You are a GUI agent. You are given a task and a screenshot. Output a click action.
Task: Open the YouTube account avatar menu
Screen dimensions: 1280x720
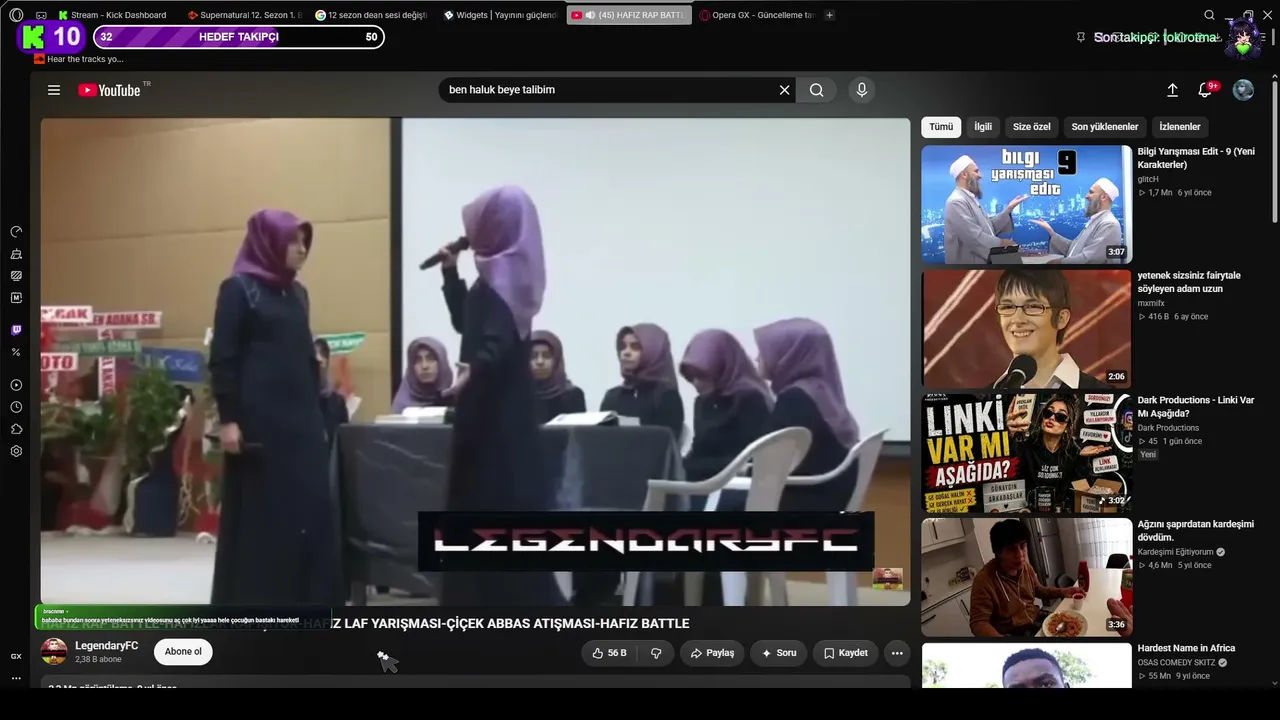click(x=1243, y=90)
